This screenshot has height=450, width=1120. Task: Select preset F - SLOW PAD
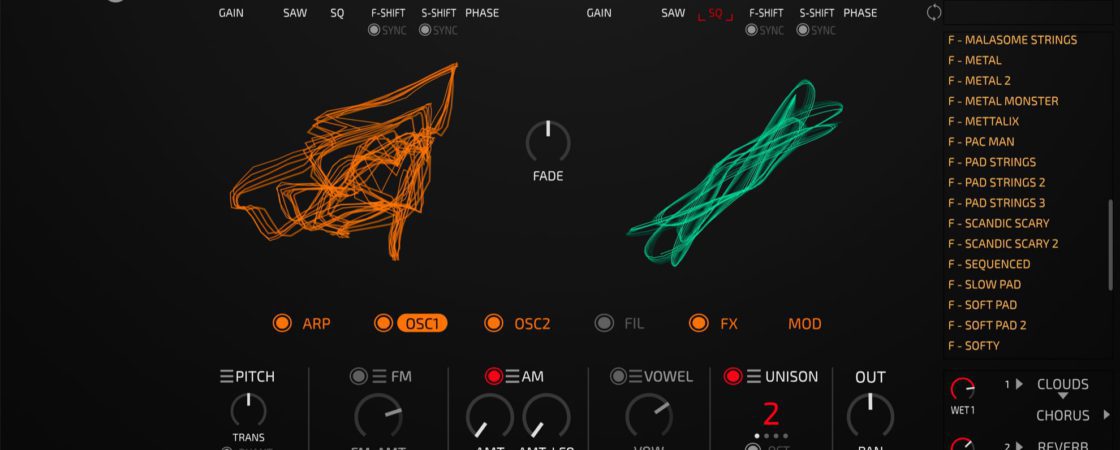tap(984, 284)
